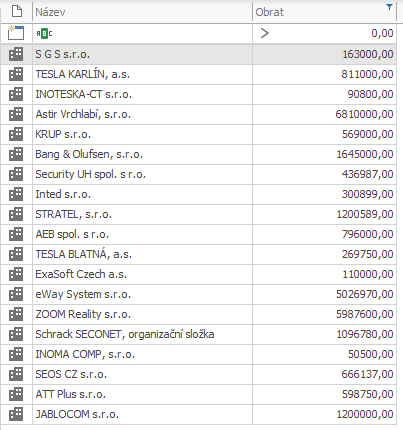
Task: Click company icon for STRATEL, s.r.o.
Action: 16,214
